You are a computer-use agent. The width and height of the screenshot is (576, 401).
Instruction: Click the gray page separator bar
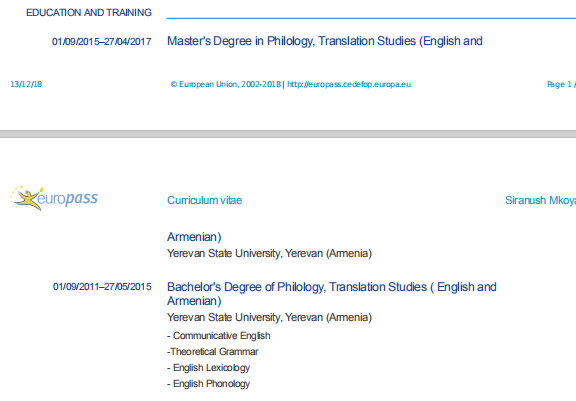pyautogui.click(x=288, y=134)
